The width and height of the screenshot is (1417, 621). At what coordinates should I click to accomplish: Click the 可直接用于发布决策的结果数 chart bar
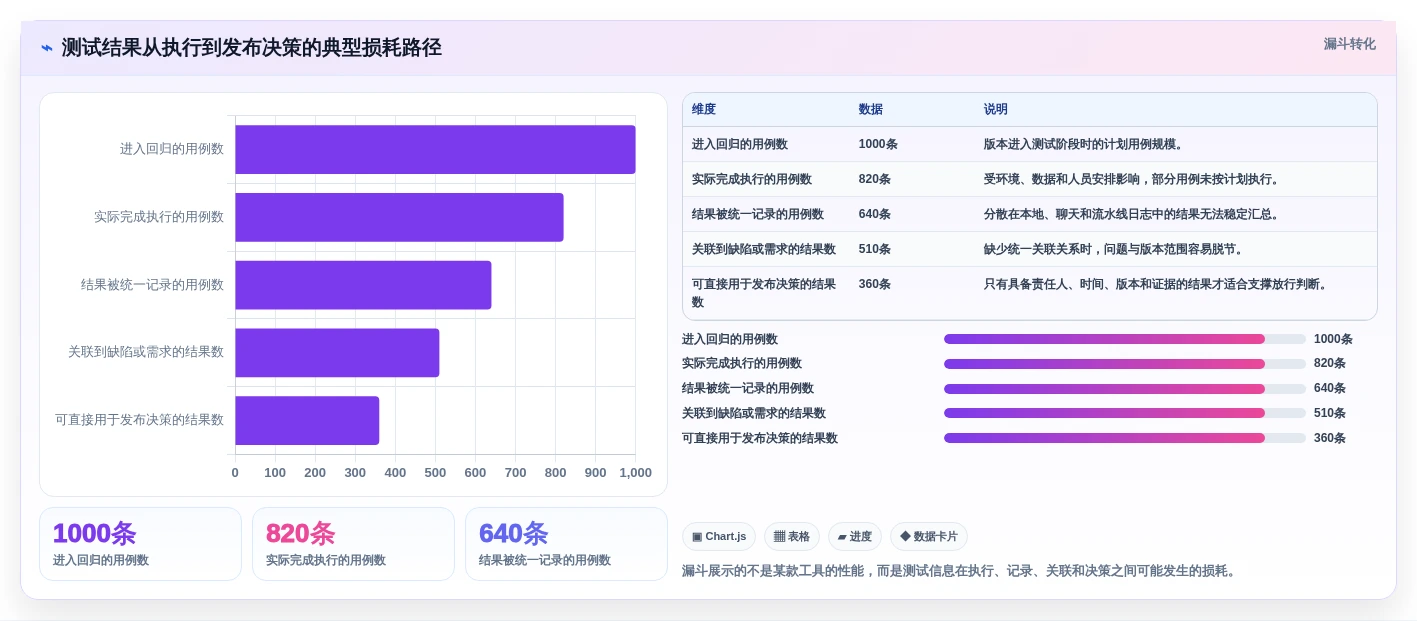point(307,420)
